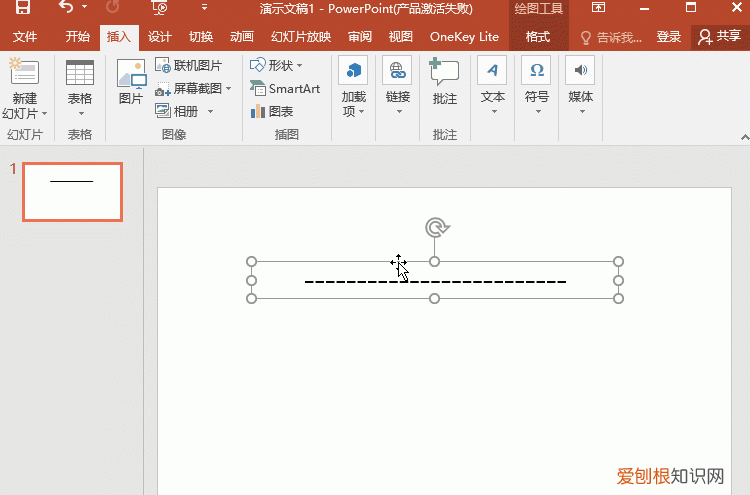Viewport: 750px width, 495px height.
Task: Select slide 1 thumbnail in panel
Action: (72, 191)
